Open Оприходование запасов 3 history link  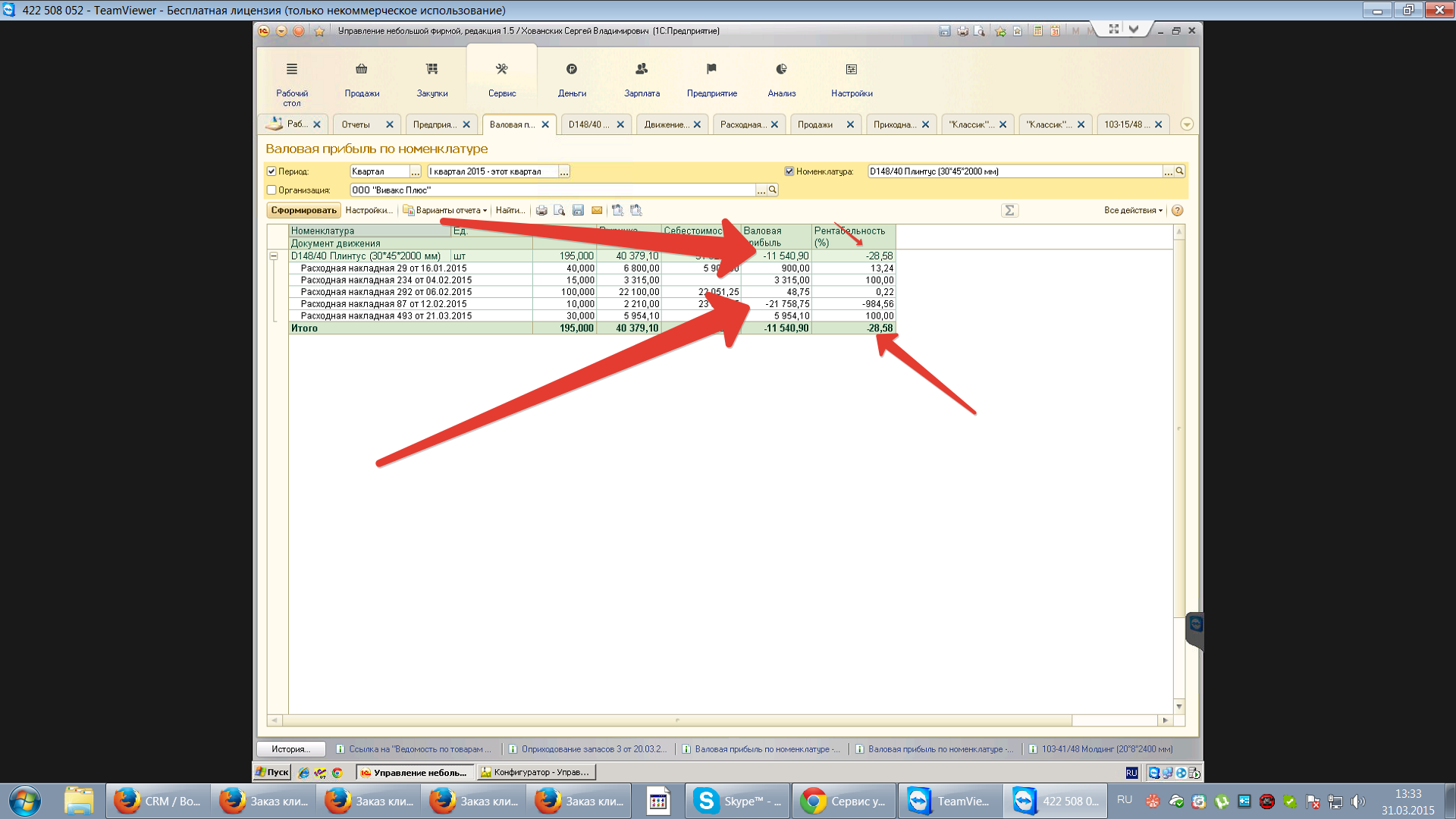coord(588,749)
